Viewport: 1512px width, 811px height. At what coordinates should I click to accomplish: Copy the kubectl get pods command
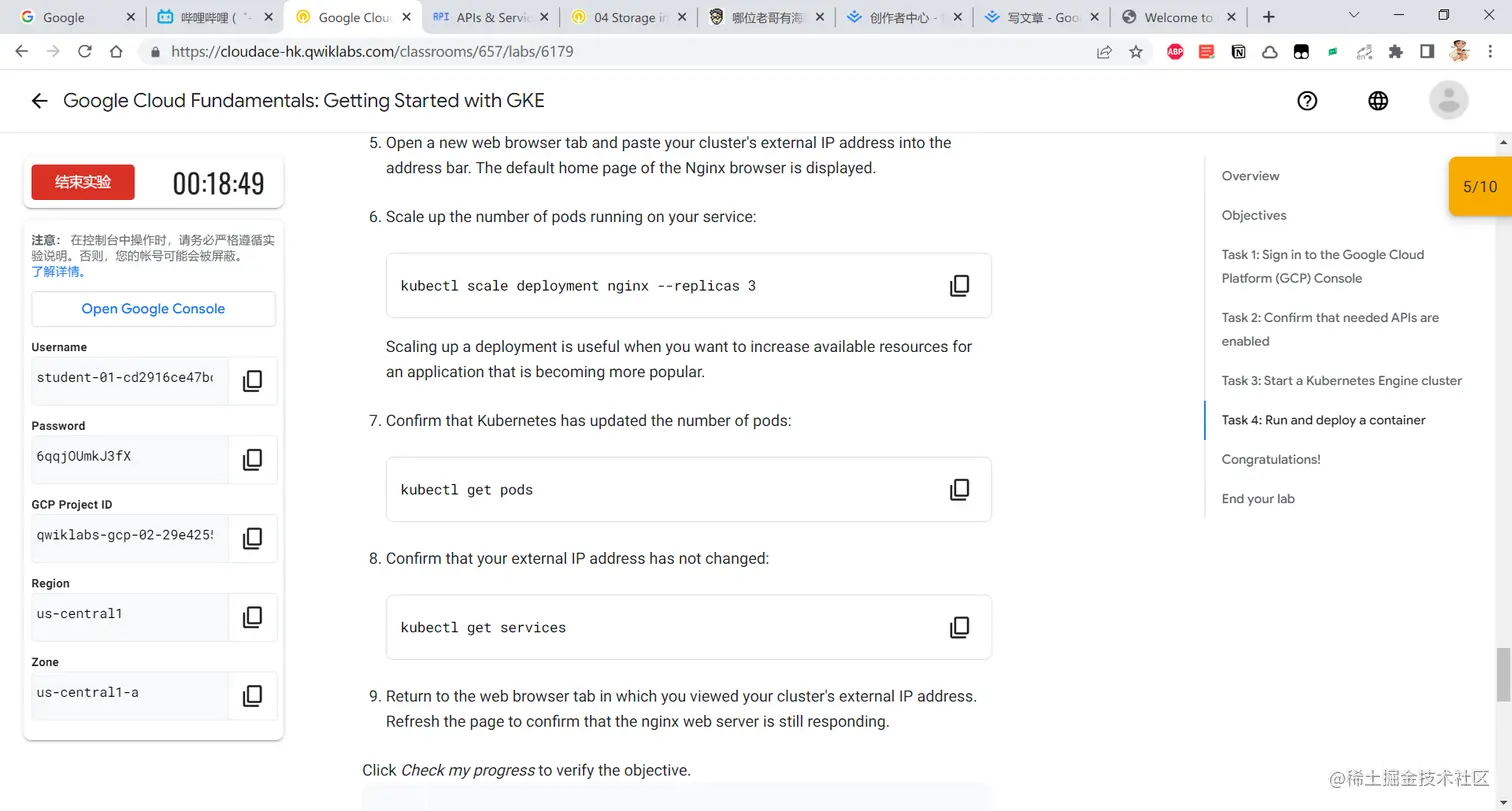pyautogui.click(x=959, y=490)
